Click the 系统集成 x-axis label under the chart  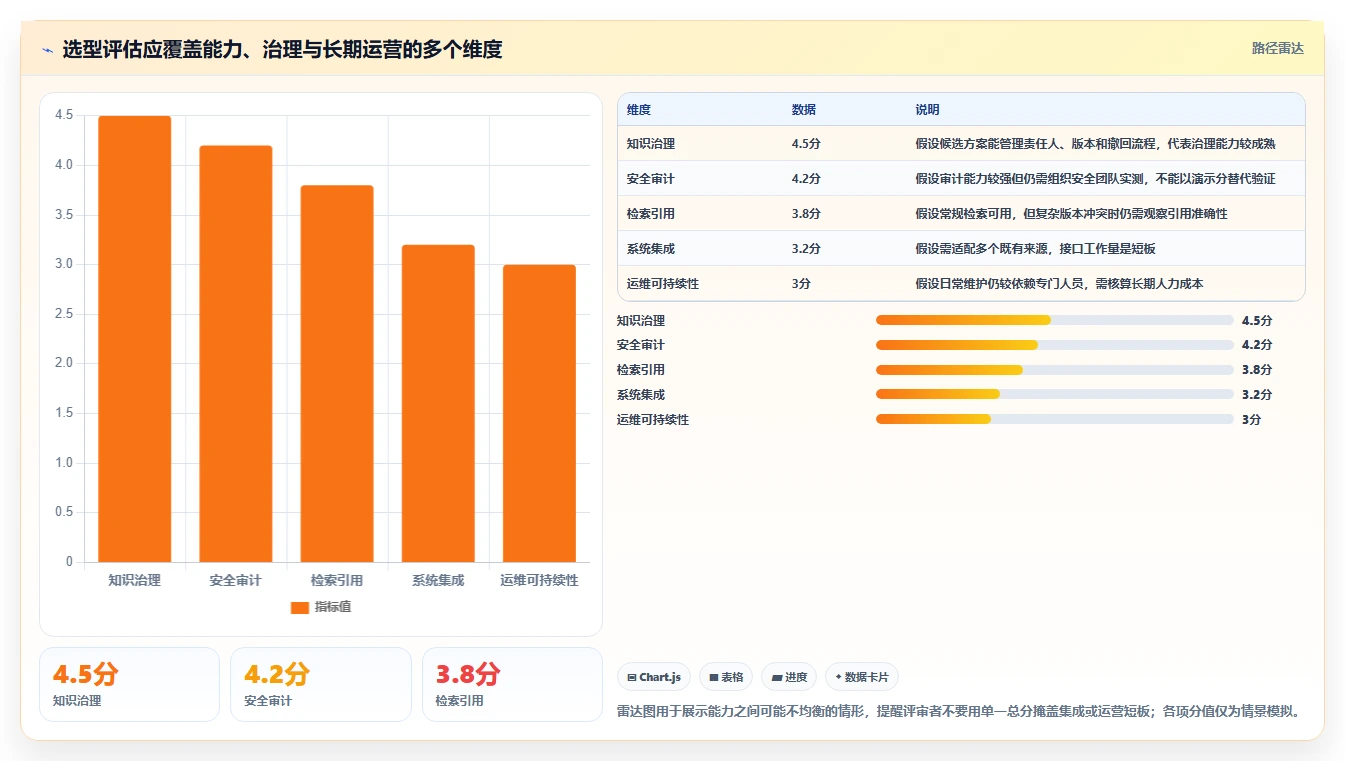(438, 580)
